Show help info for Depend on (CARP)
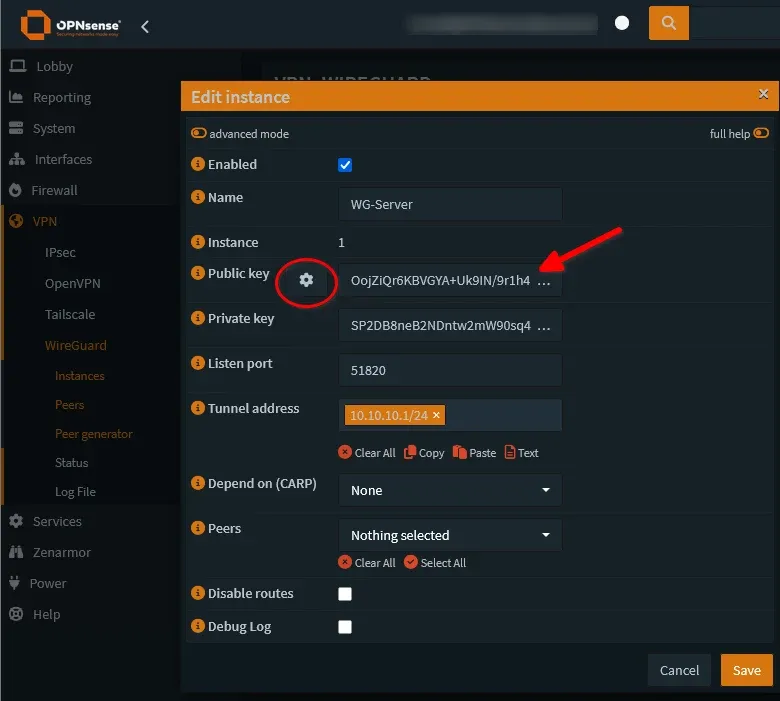Viewport: 780px width, 701px height. [198, 483]
